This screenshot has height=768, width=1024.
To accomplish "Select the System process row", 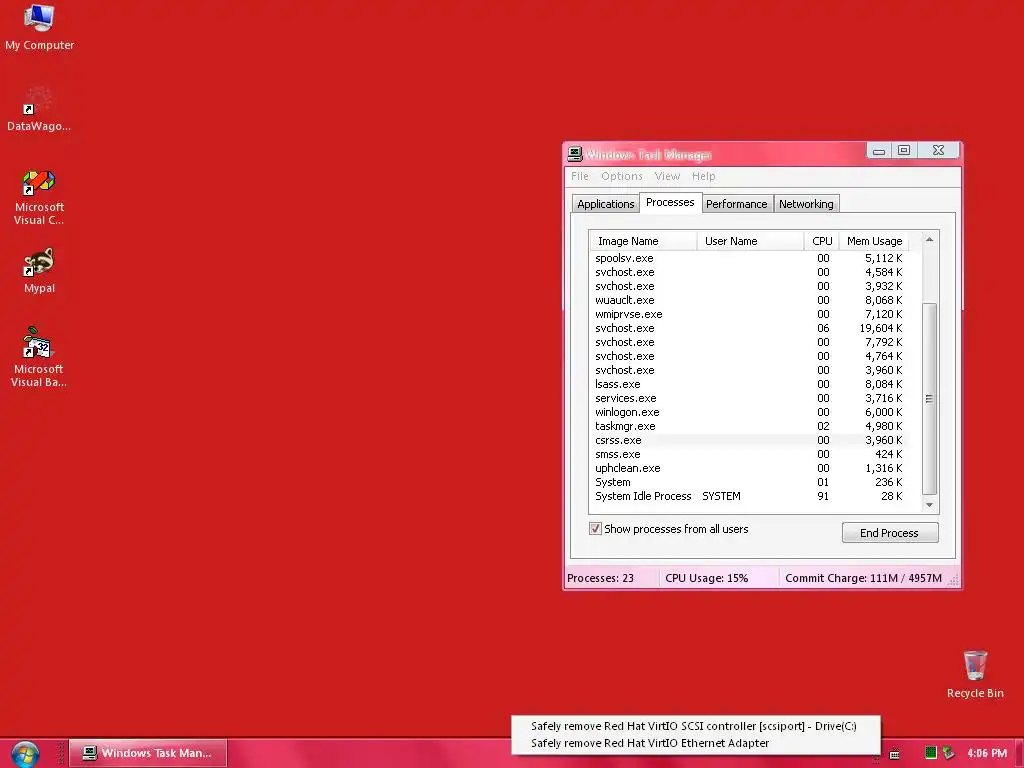I will click(749, 483).
